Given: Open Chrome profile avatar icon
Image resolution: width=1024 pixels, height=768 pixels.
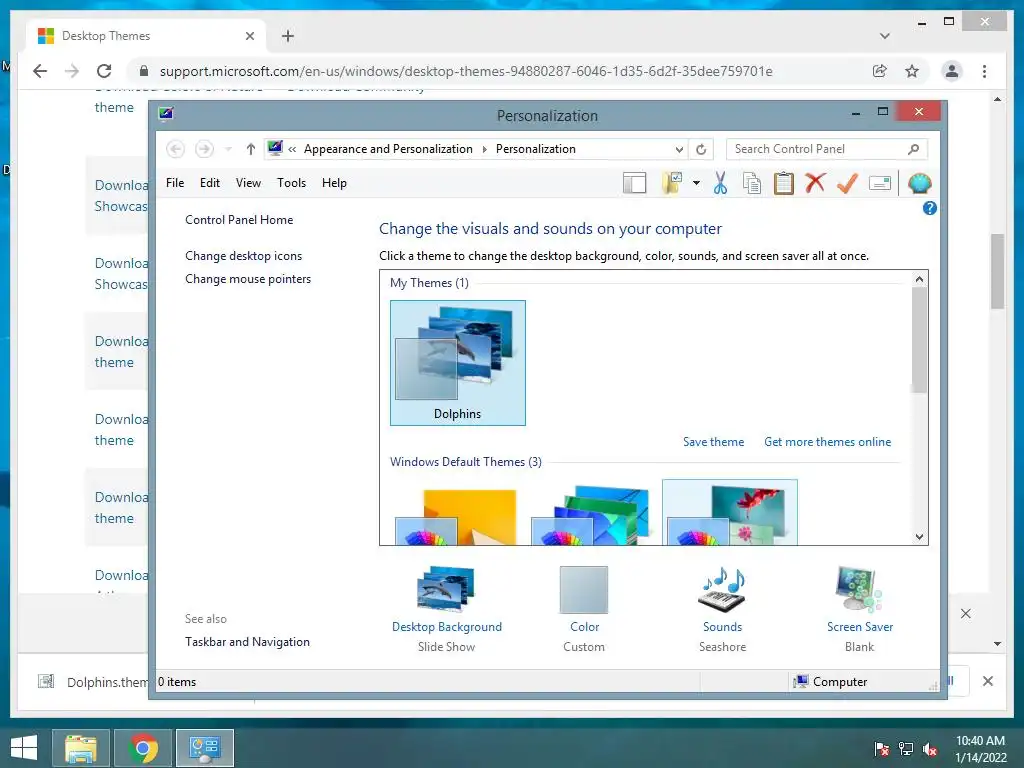Looking at the screenshot, I should click(952, 71).
